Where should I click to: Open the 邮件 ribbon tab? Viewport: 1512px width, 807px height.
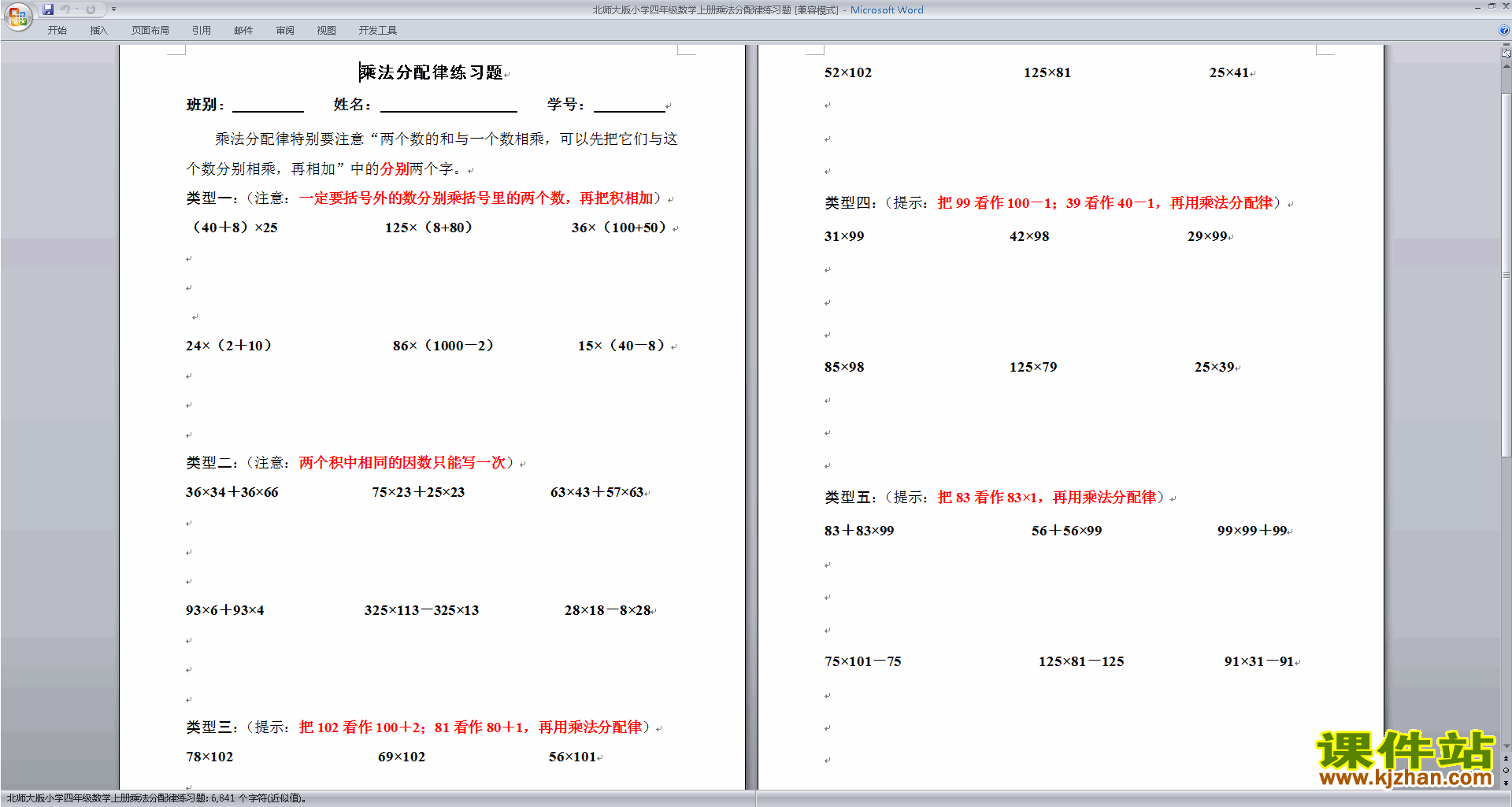243,30
